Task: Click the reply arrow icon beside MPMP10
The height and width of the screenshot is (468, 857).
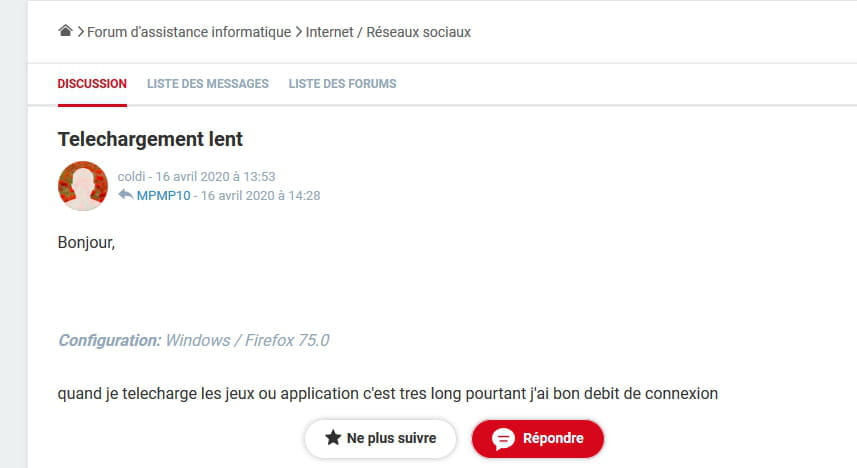Action: coord(125,195)
